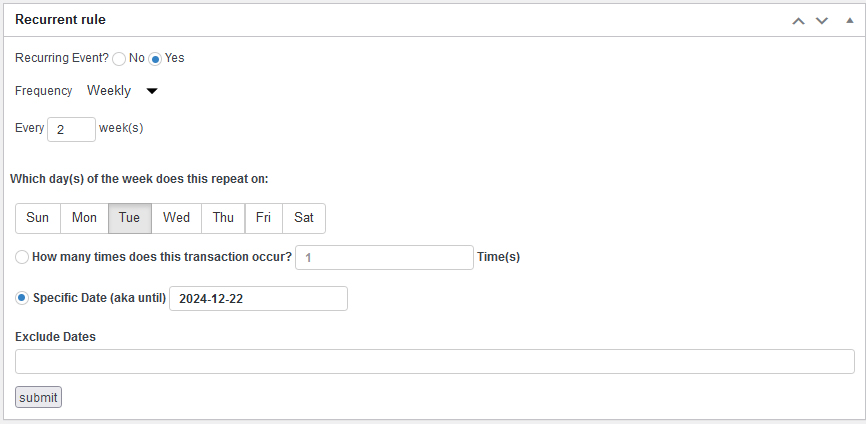This screenshot has height=424, width=866.
Task: Select No for Recurring Event
Action: [x=119, y=58]
